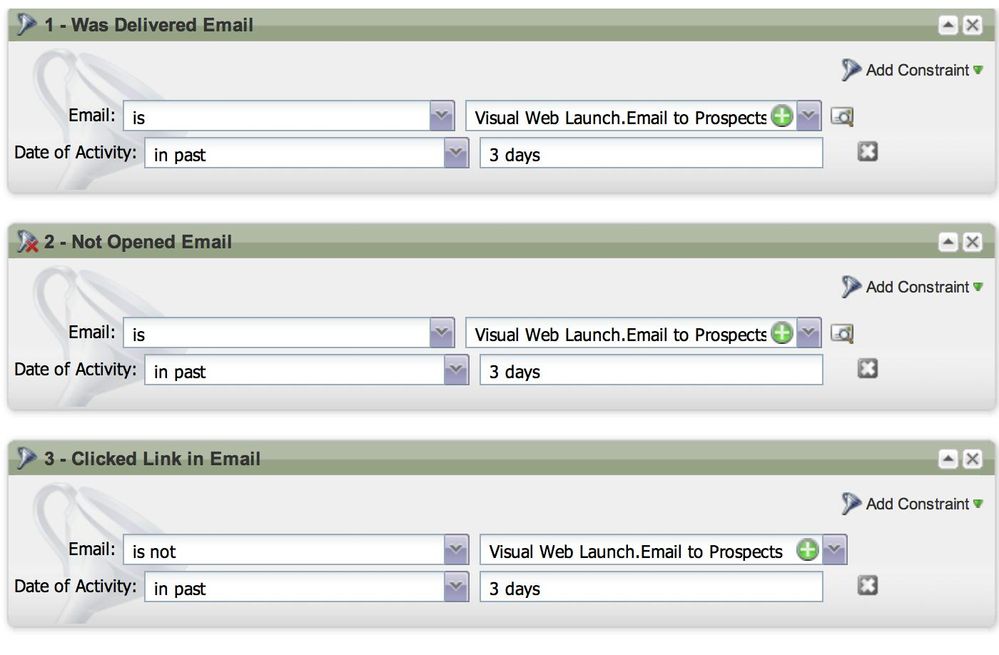Delete the Not Opened Email filter
Viewport: 999px width, 655px height.
pos(972,242)
